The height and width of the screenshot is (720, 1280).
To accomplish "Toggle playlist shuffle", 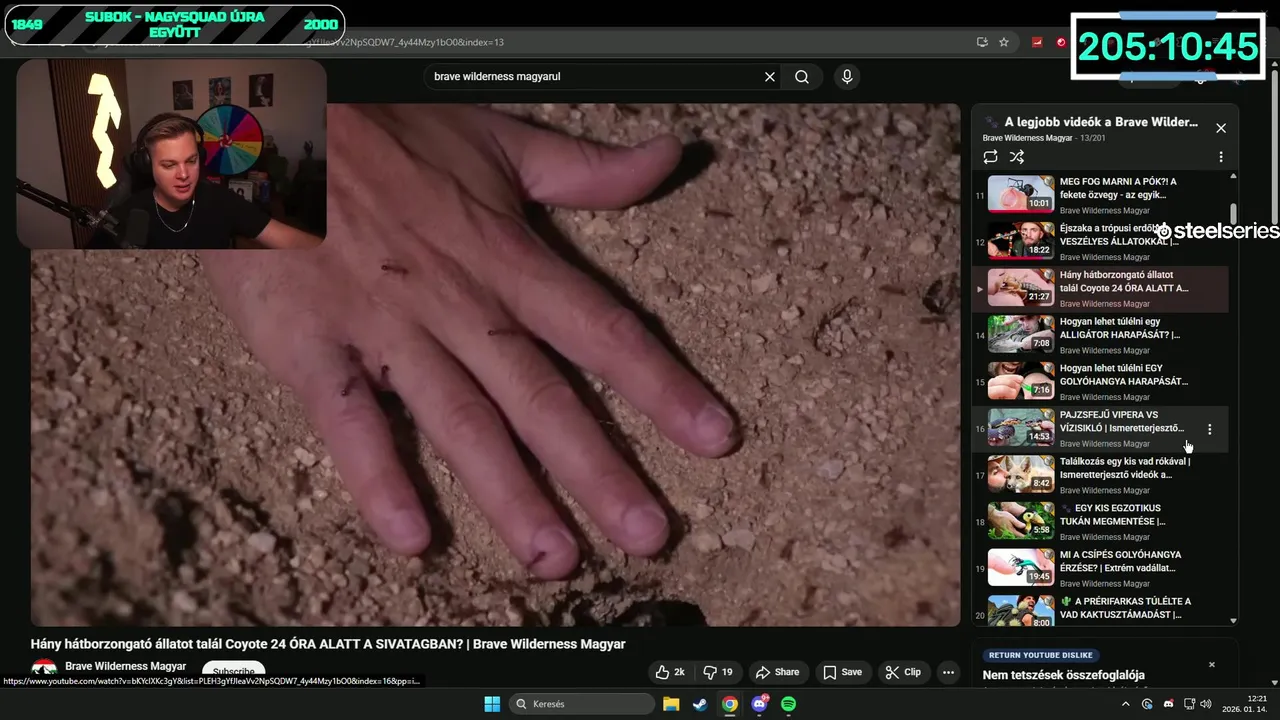I will click(1017, 157).
